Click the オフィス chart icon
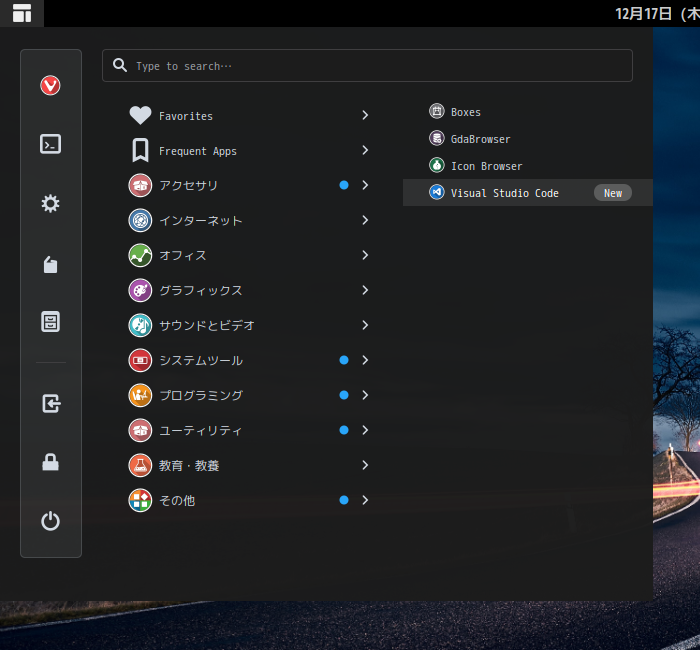This screenshot has height=650, width=700. tap(140, 255)
